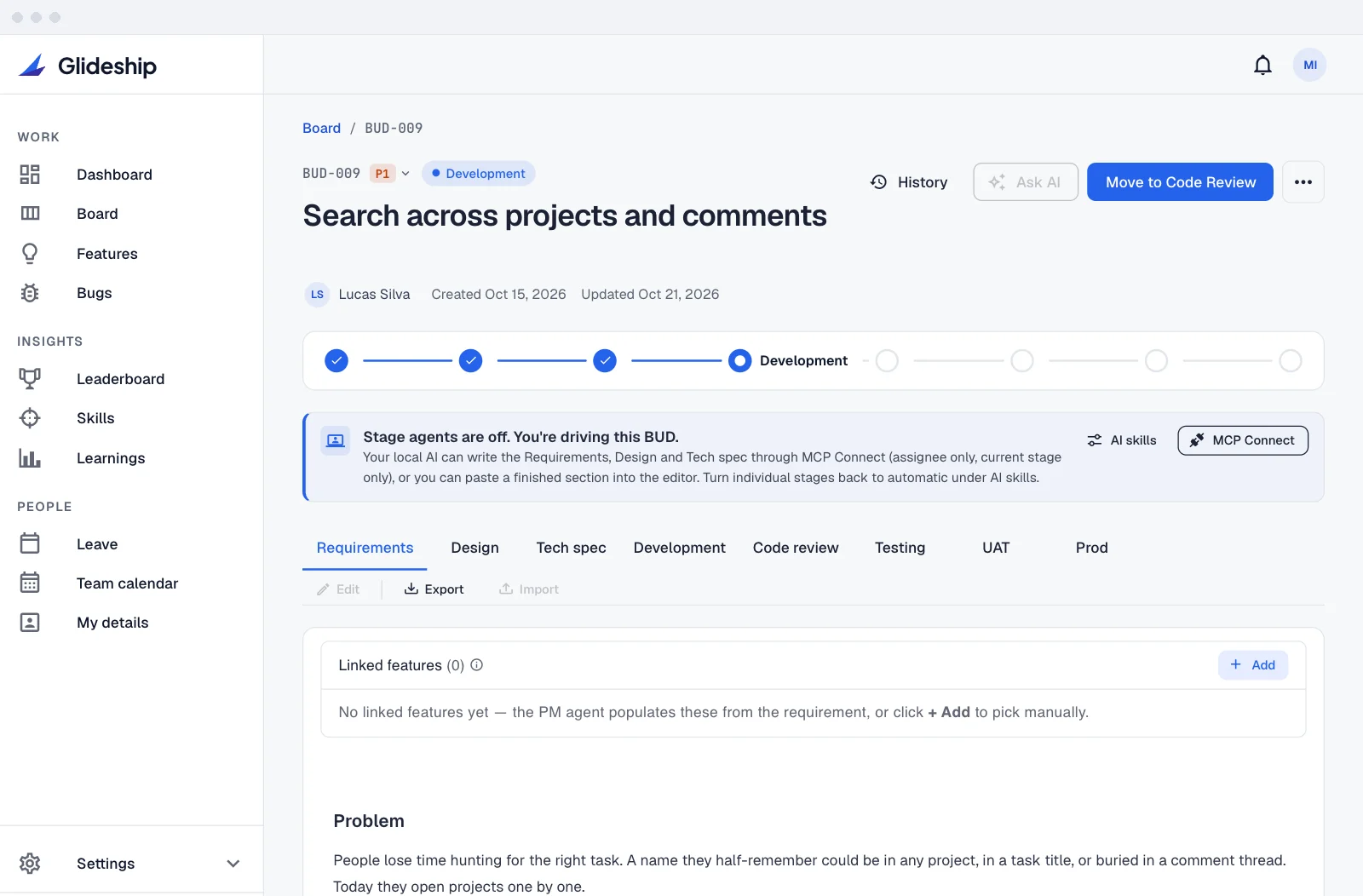
Task: Export the requirements document
Action: tap(434, 589)
